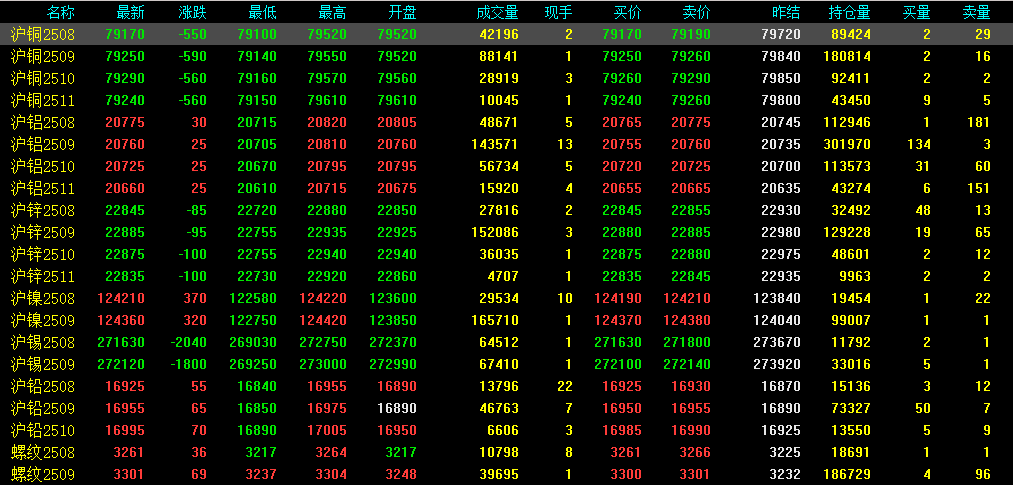The image size is (1013, 485).
Task: Select the 沪铜2510 contract name
Action: [x=43, y=79]
